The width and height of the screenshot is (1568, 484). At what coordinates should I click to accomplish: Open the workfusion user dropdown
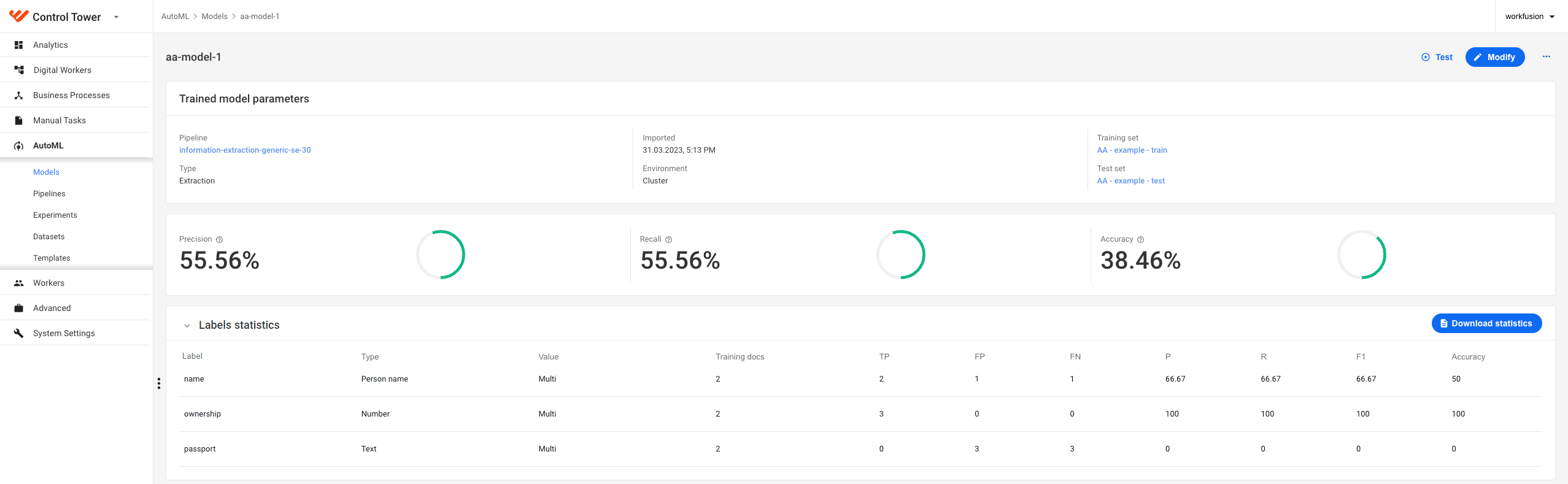pyautogui.click(x=1529, y=17)
